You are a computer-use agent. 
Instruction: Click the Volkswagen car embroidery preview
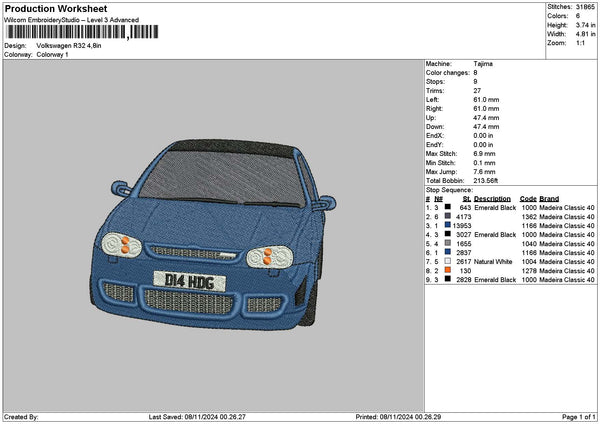click(214, 234)
